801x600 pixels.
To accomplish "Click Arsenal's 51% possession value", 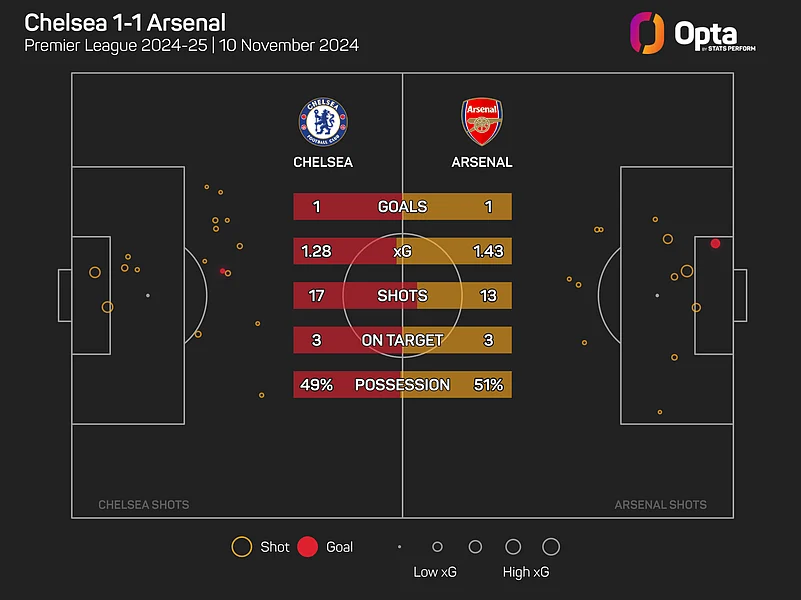I will 488,385.
